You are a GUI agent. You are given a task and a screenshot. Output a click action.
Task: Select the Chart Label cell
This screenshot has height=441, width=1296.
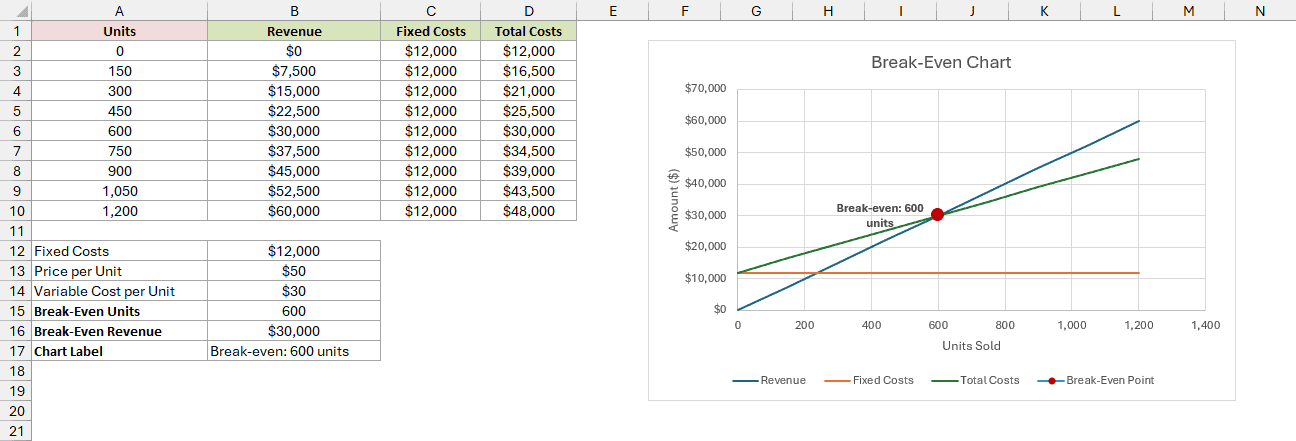click(120, 351)
